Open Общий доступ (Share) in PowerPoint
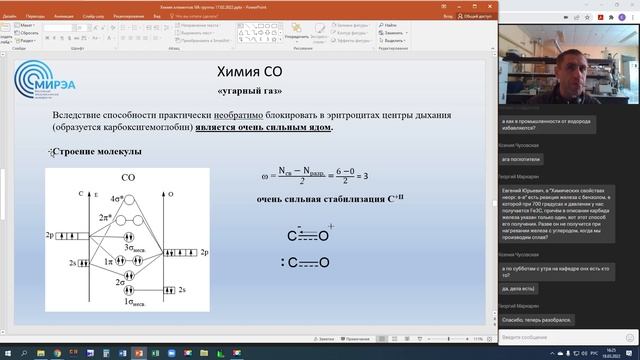The image size is (640, 360). tap(475, 16)
